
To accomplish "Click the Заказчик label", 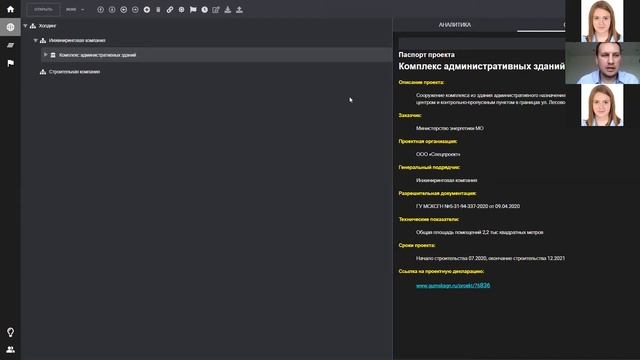I will [x=410, y=115].
